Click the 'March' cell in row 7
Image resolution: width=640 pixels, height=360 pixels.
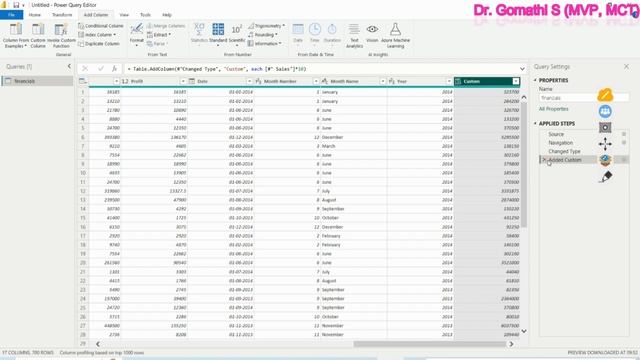pyautogui.click(x=353, y=146)
